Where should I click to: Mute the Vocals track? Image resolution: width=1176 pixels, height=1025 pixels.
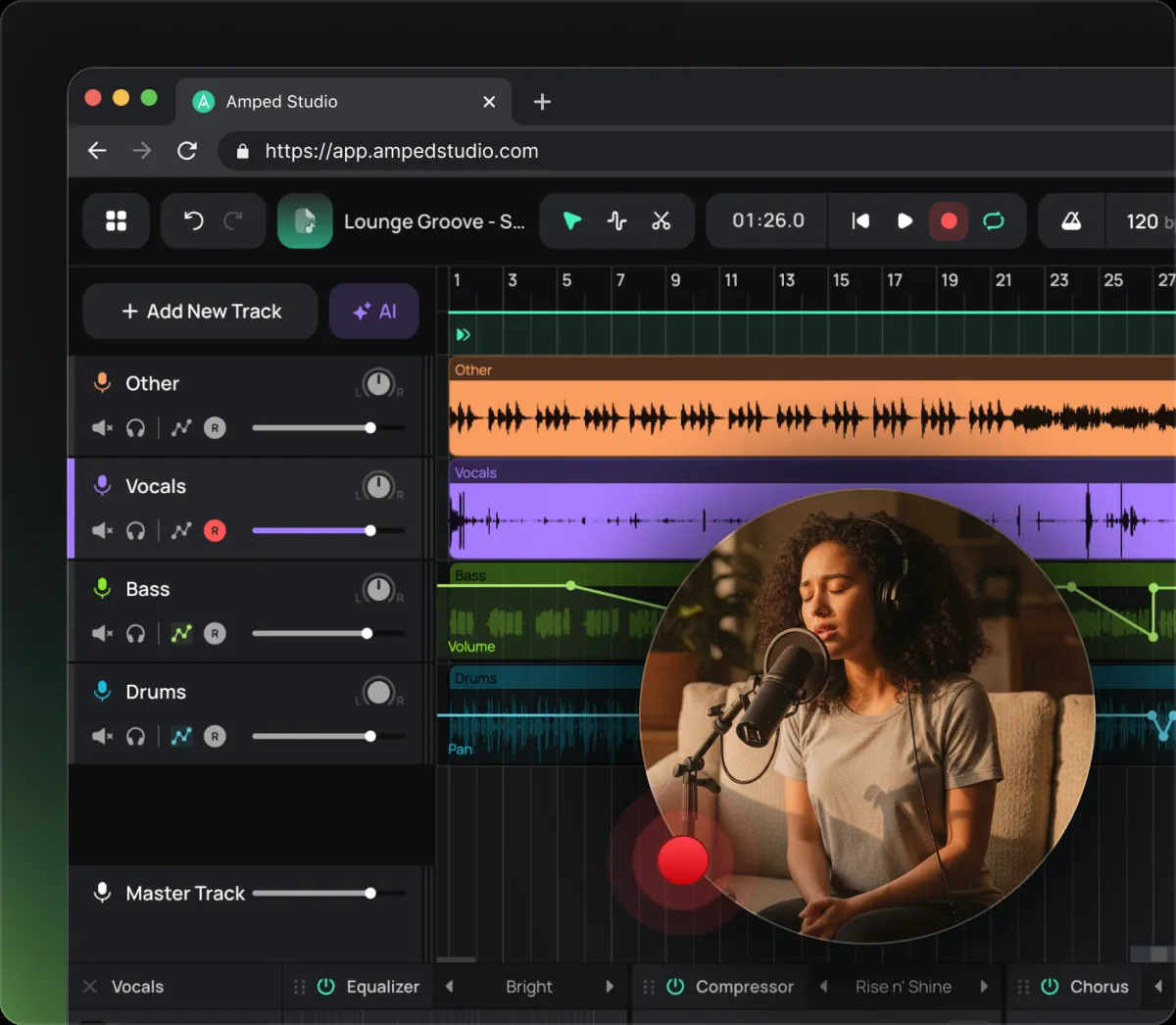[102, 531]
